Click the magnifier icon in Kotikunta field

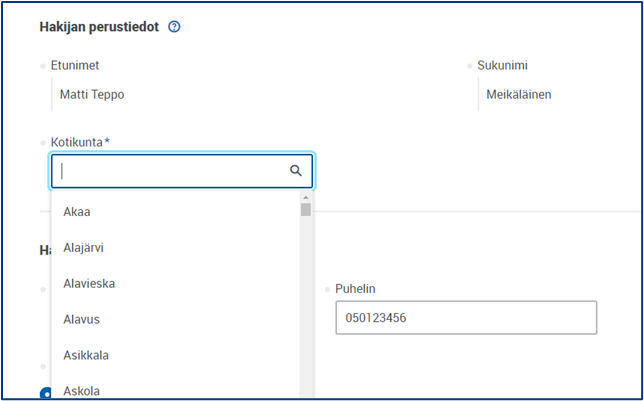point(296,171)
